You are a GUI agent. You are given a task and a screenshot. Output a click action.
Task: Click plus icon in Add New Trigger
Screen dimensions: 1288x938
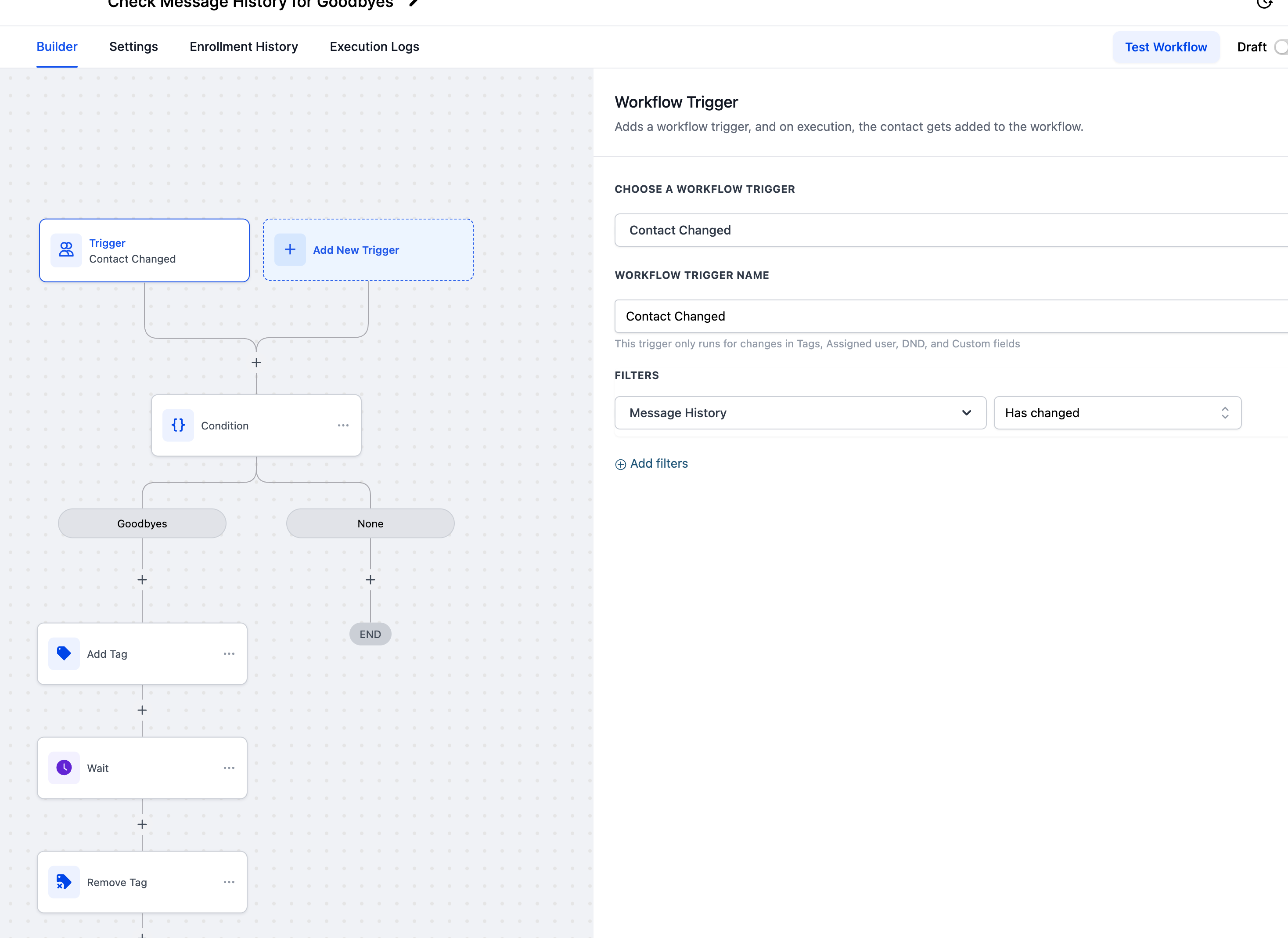[290, 250]
